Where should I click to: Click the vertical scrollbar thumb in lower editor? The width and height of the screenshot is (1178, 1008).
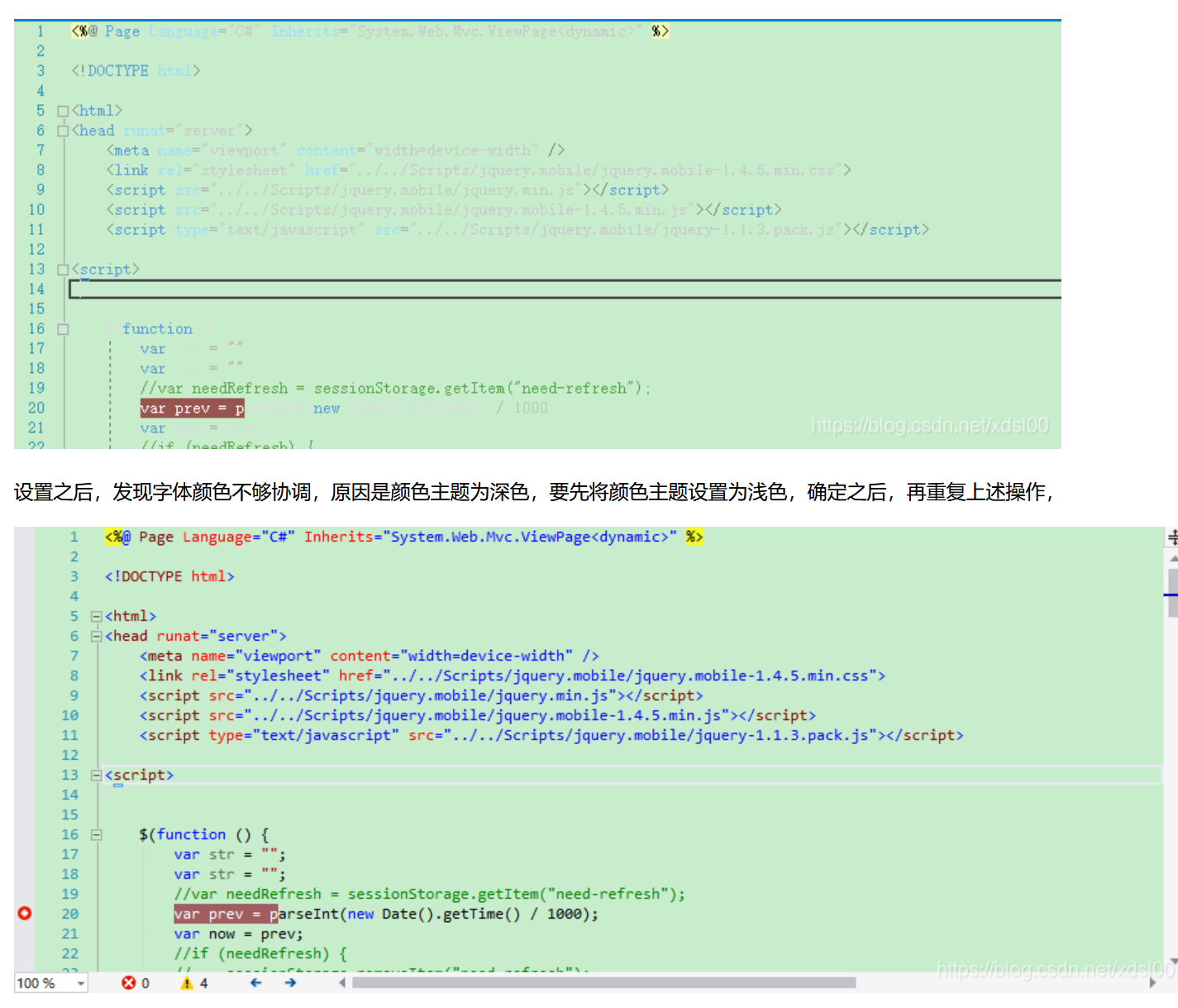pyautogui.click(x=1172, y=593)
